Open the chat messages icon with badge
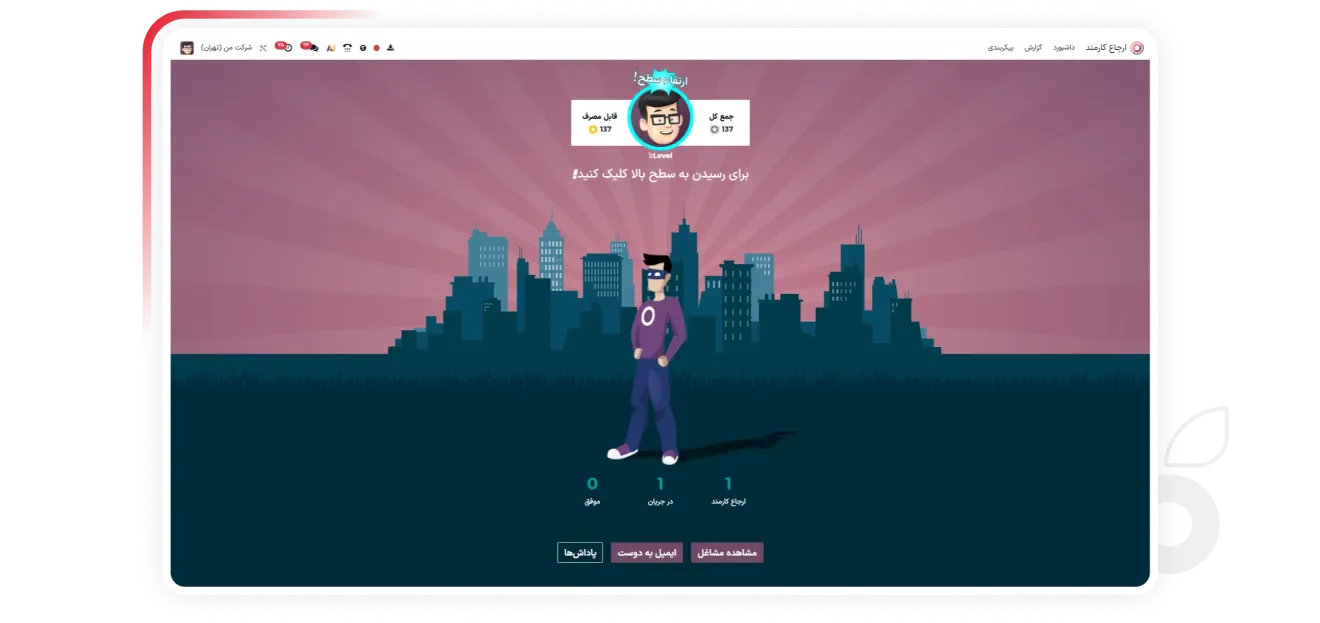 point(310,47)
